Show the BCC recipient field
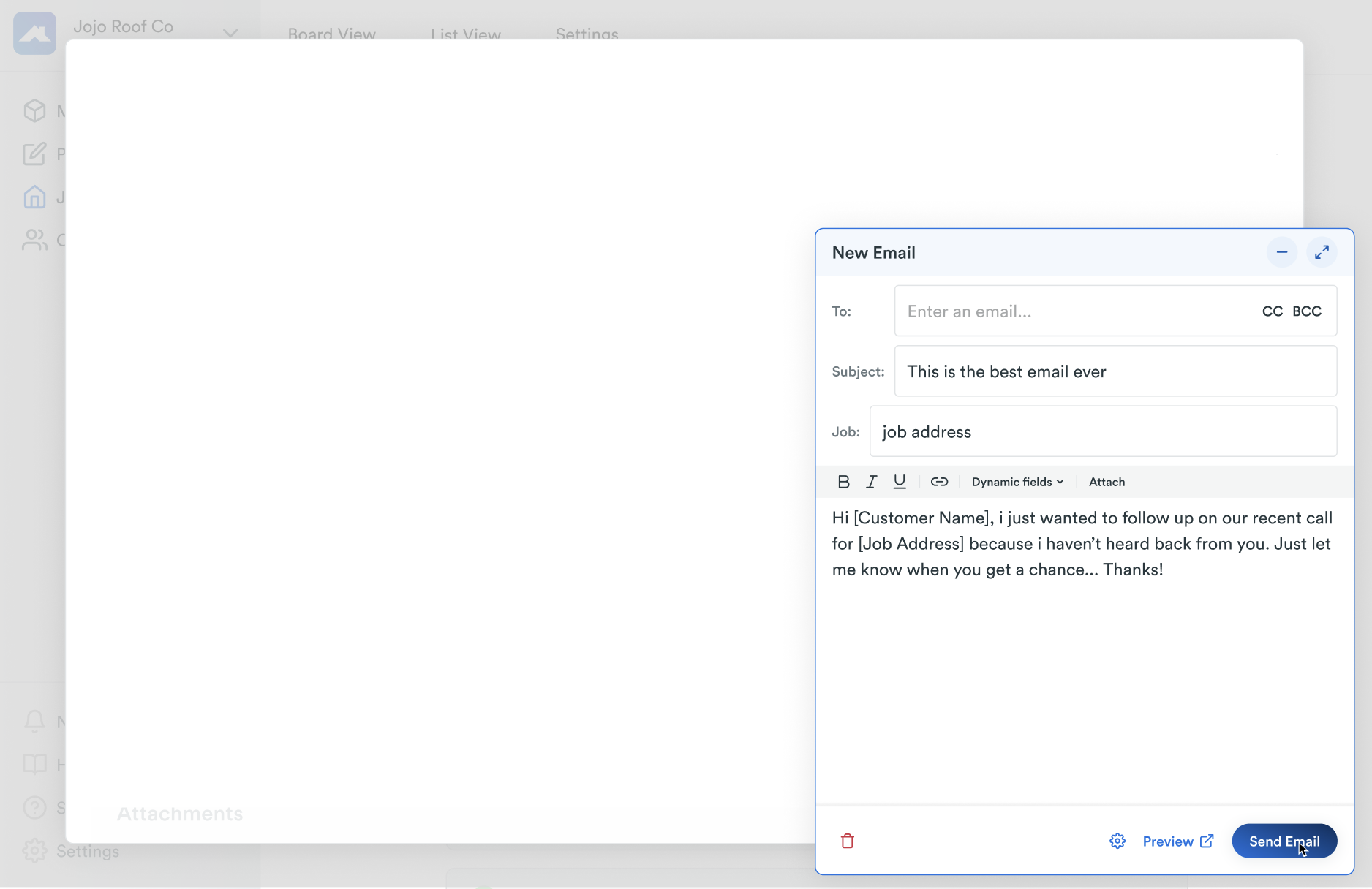This screenshot has width=1372, height=889. click(1307, 311)
